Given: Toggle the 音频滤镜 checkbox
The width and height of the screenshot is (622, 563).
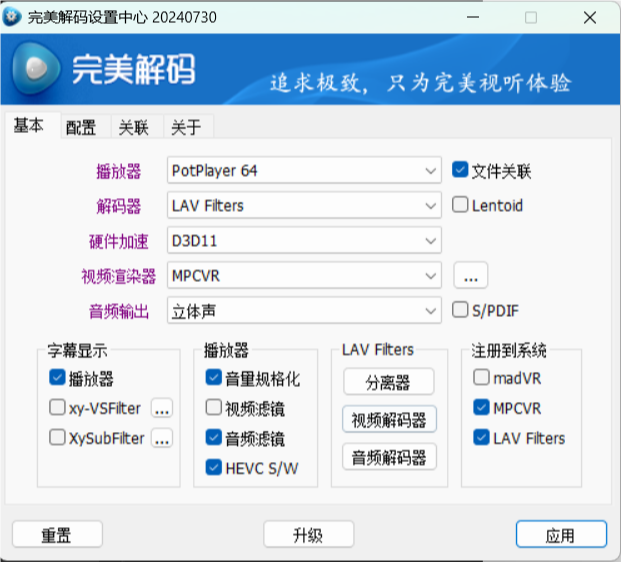Looking at the screenshot, I should click(213, 438).
